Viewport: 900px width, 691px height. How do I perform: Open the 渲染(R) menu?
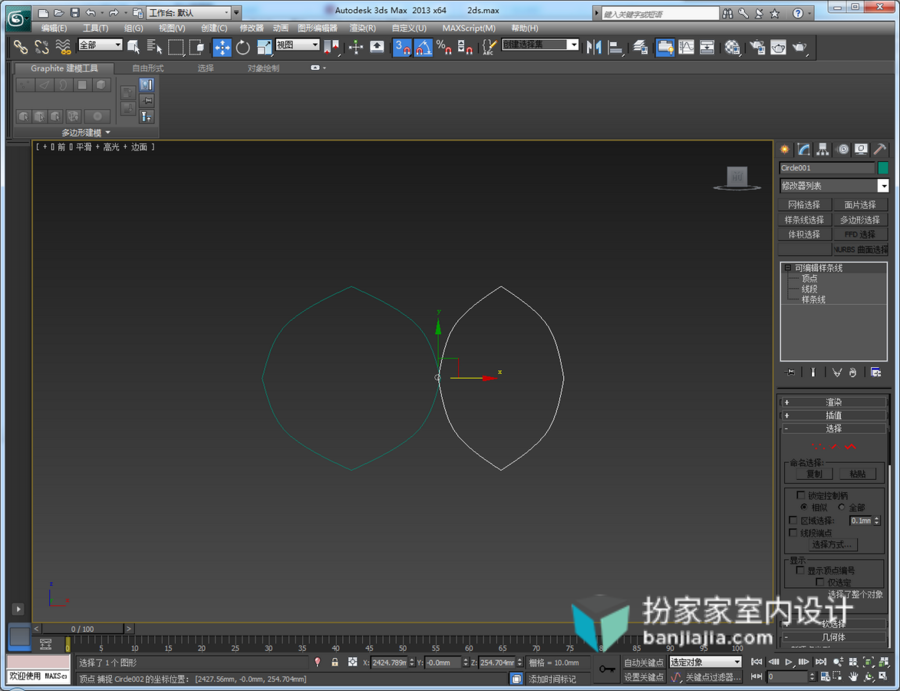pos(363,28)
